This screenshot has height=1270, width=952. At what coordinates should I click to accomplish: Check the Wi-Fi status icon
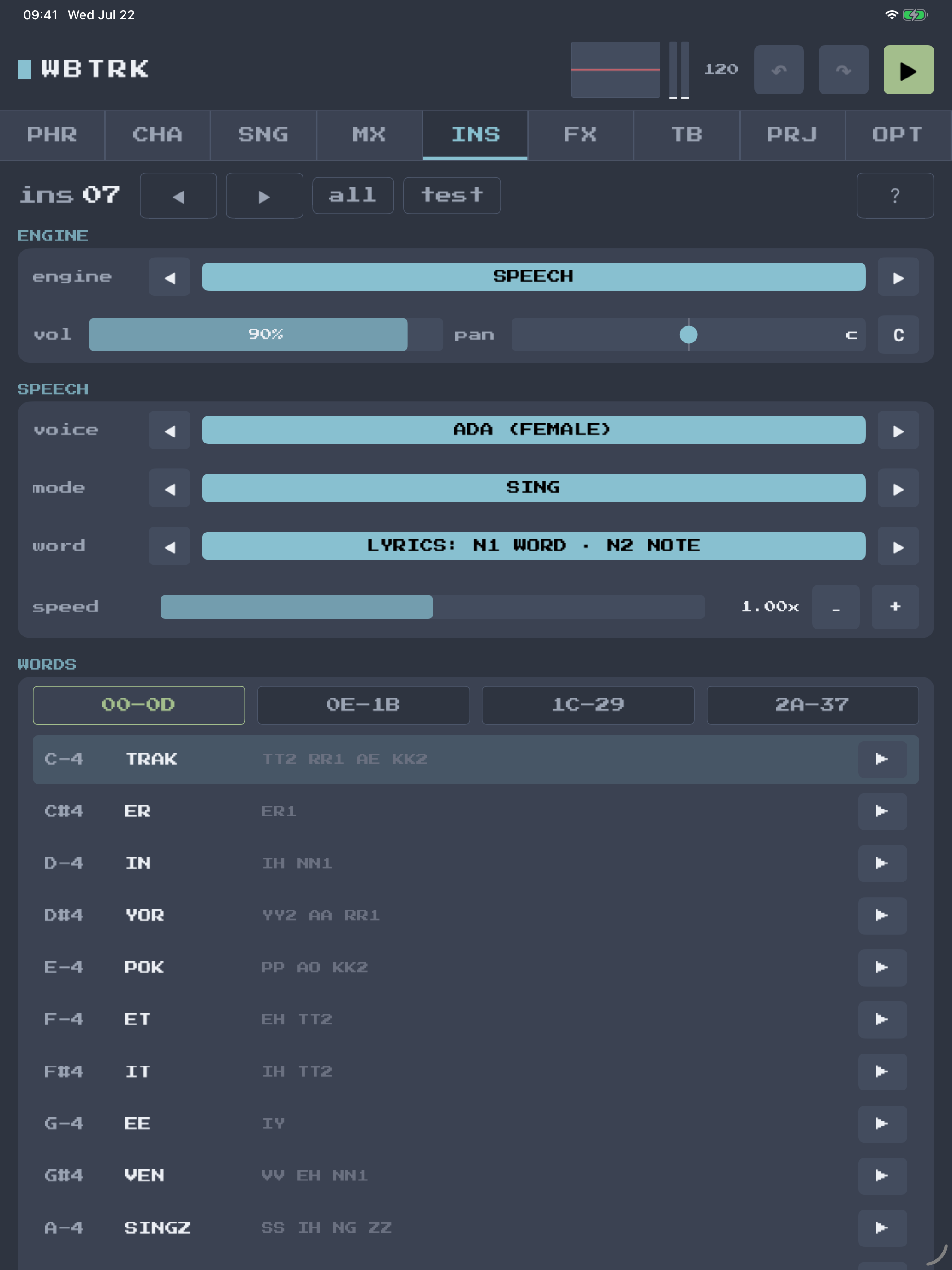coord(891,15)
